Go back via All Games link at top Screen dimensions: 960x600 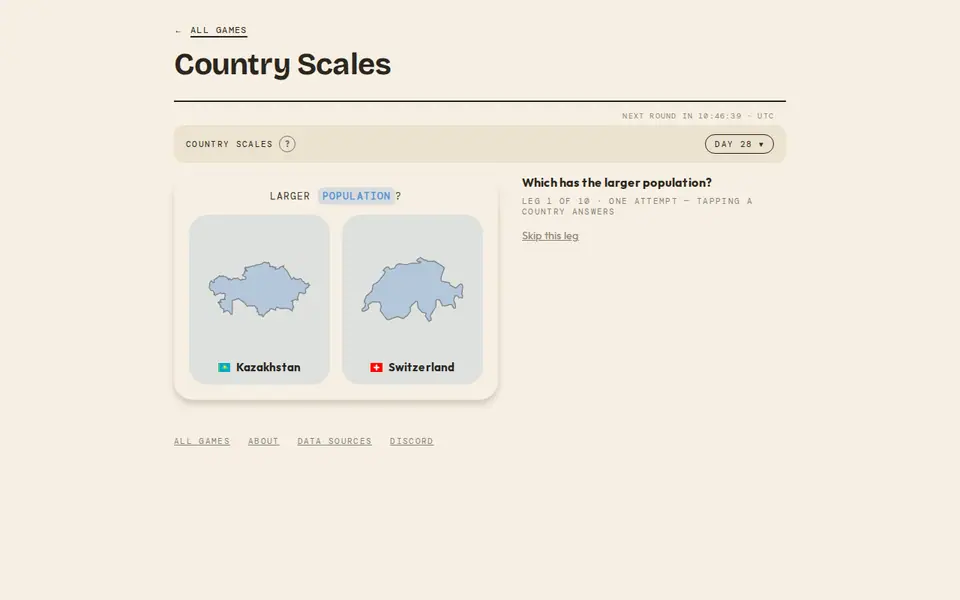[x=219, y=30]
